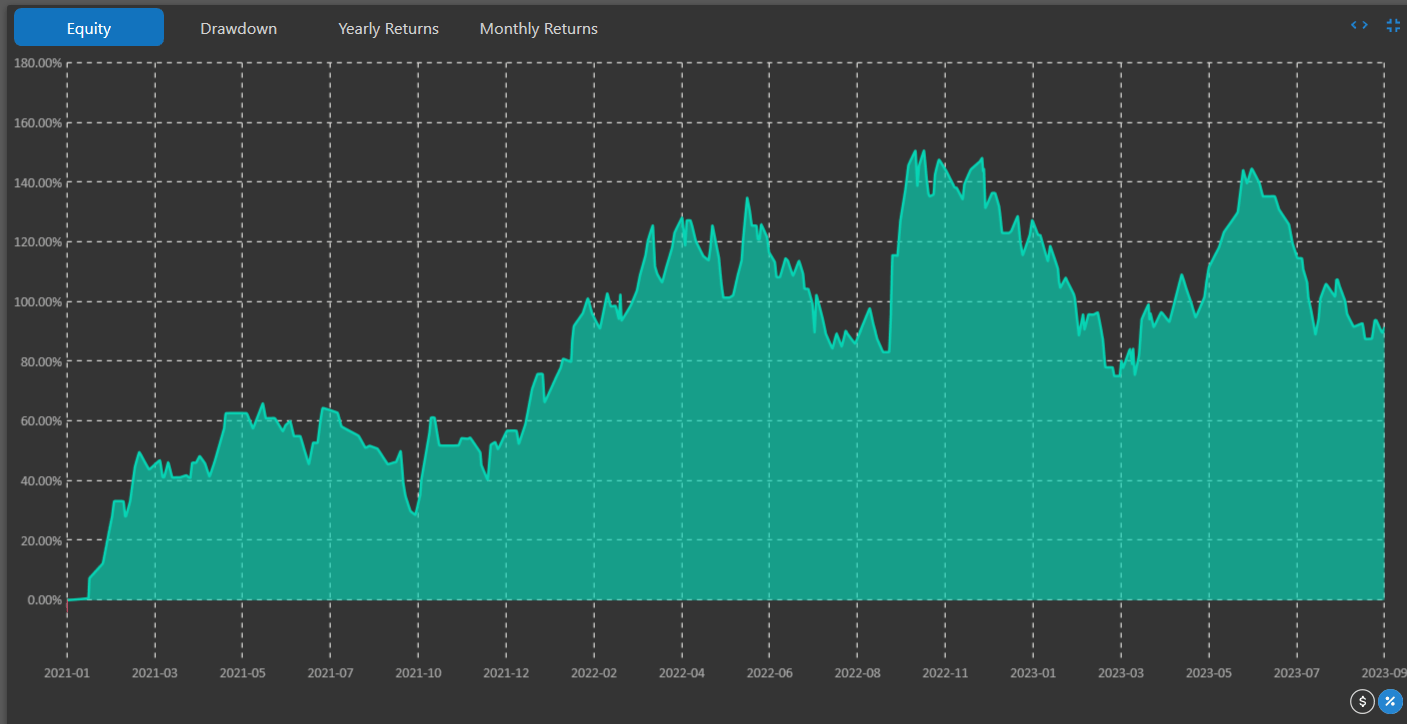Click the 160.00% y-axis label

click(x=38, y=123)
